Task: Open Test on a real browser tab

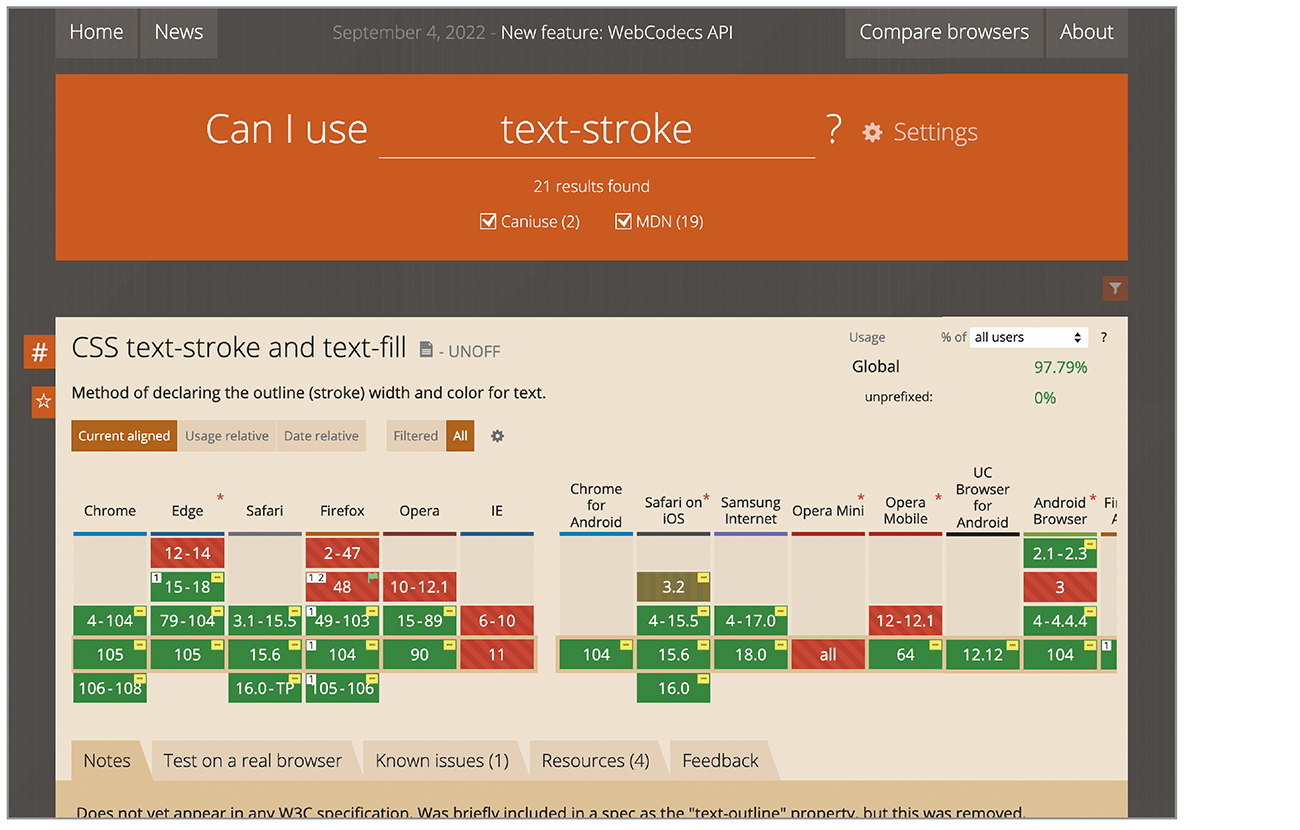Action: point(252,761)
